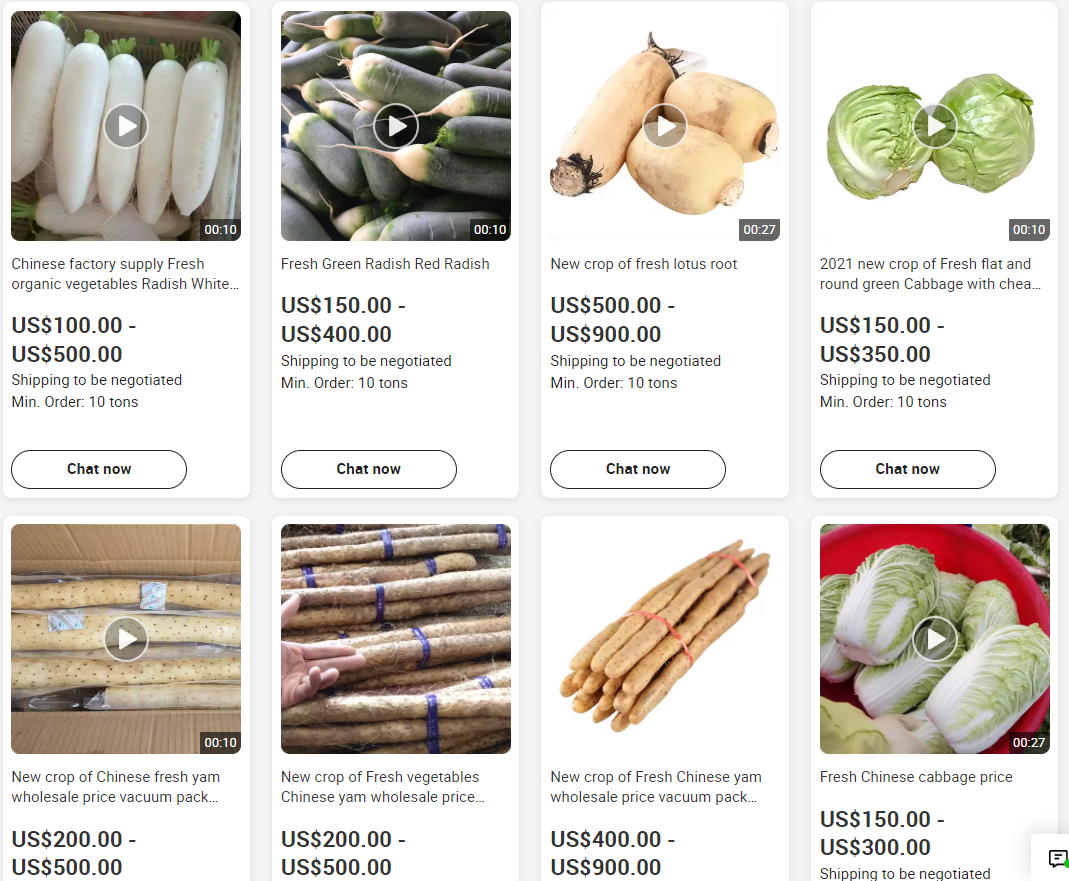Screen dimensions: 1069x881
Task: Play the fresh lotus root video
Action: tap(665, 126)
